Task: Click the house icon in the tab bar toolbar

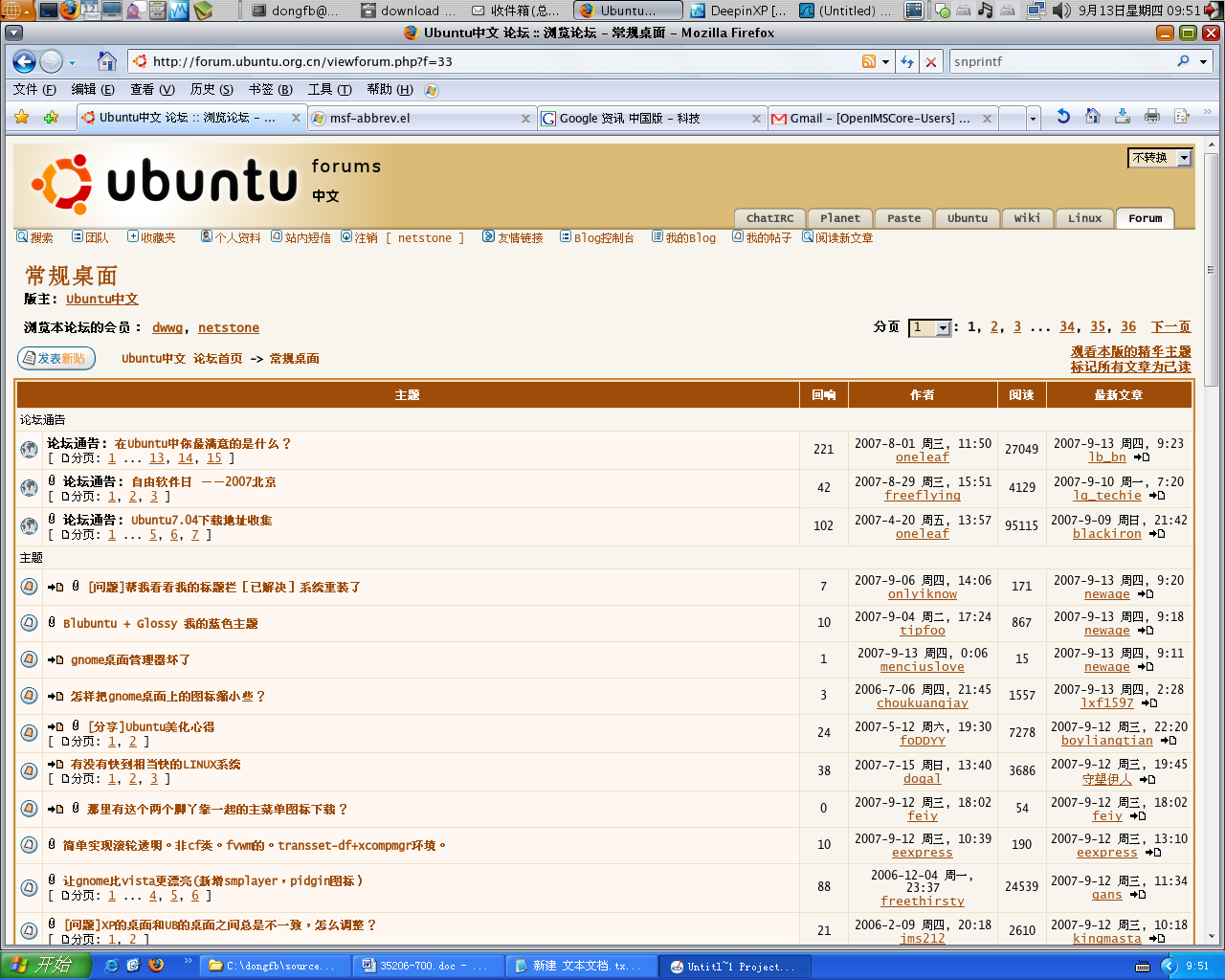Action: [1093, 117]
